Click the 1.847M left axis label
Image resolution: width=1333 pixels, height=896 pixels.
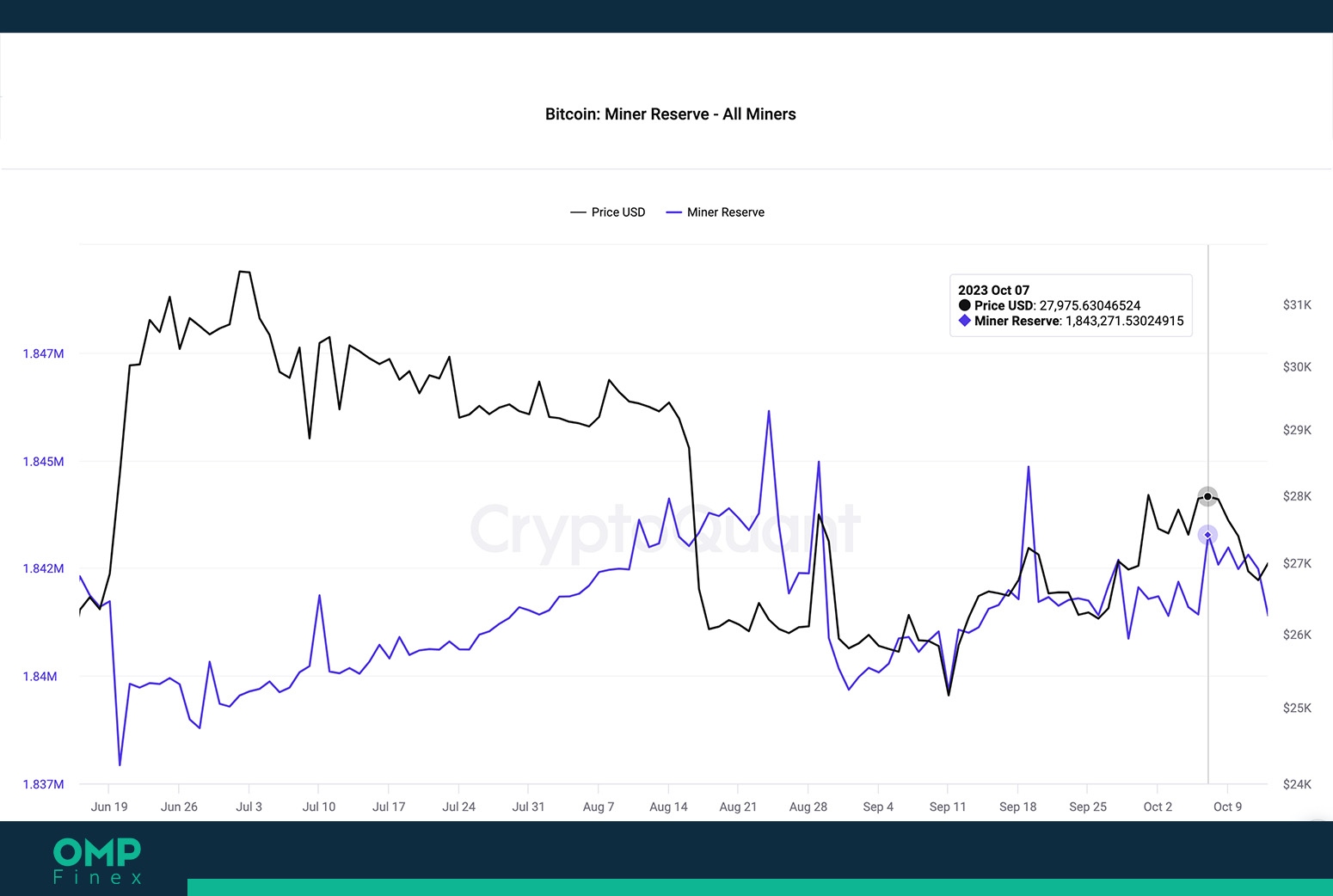click(x=43, y=353)
